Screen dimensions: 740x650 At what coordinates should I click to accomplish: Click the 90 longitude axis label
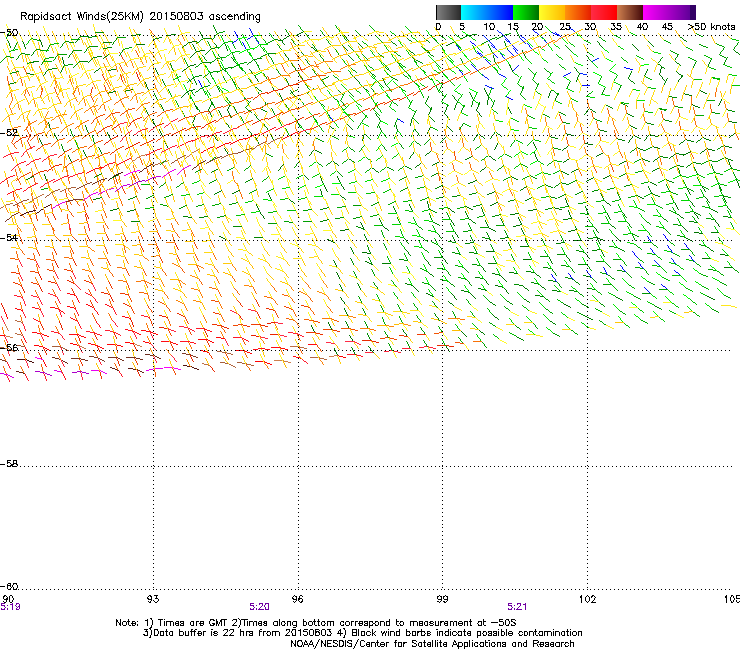pos(8,599)
